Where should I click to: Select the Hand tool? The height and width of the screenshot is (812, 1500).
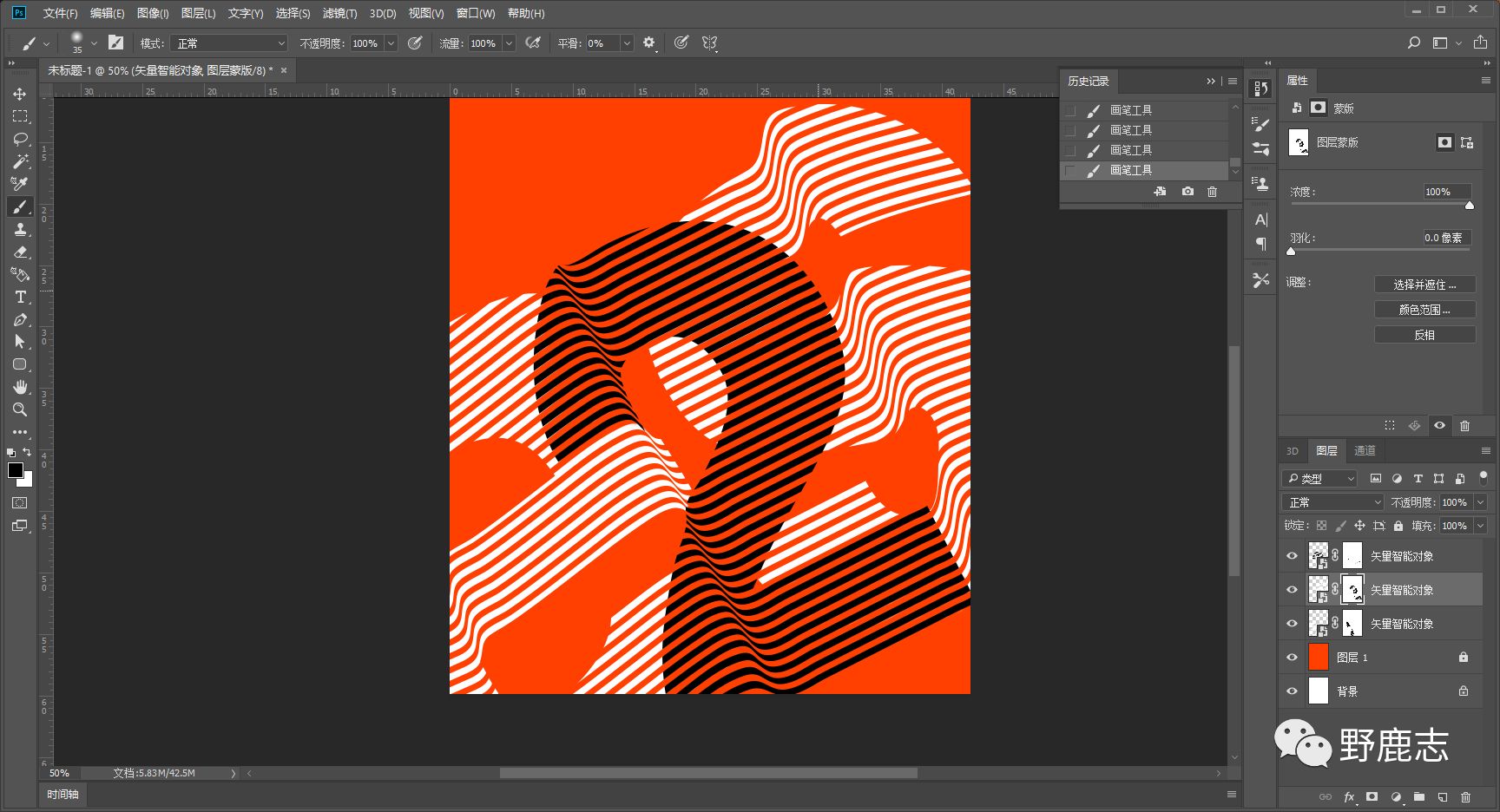coord(20,387)
